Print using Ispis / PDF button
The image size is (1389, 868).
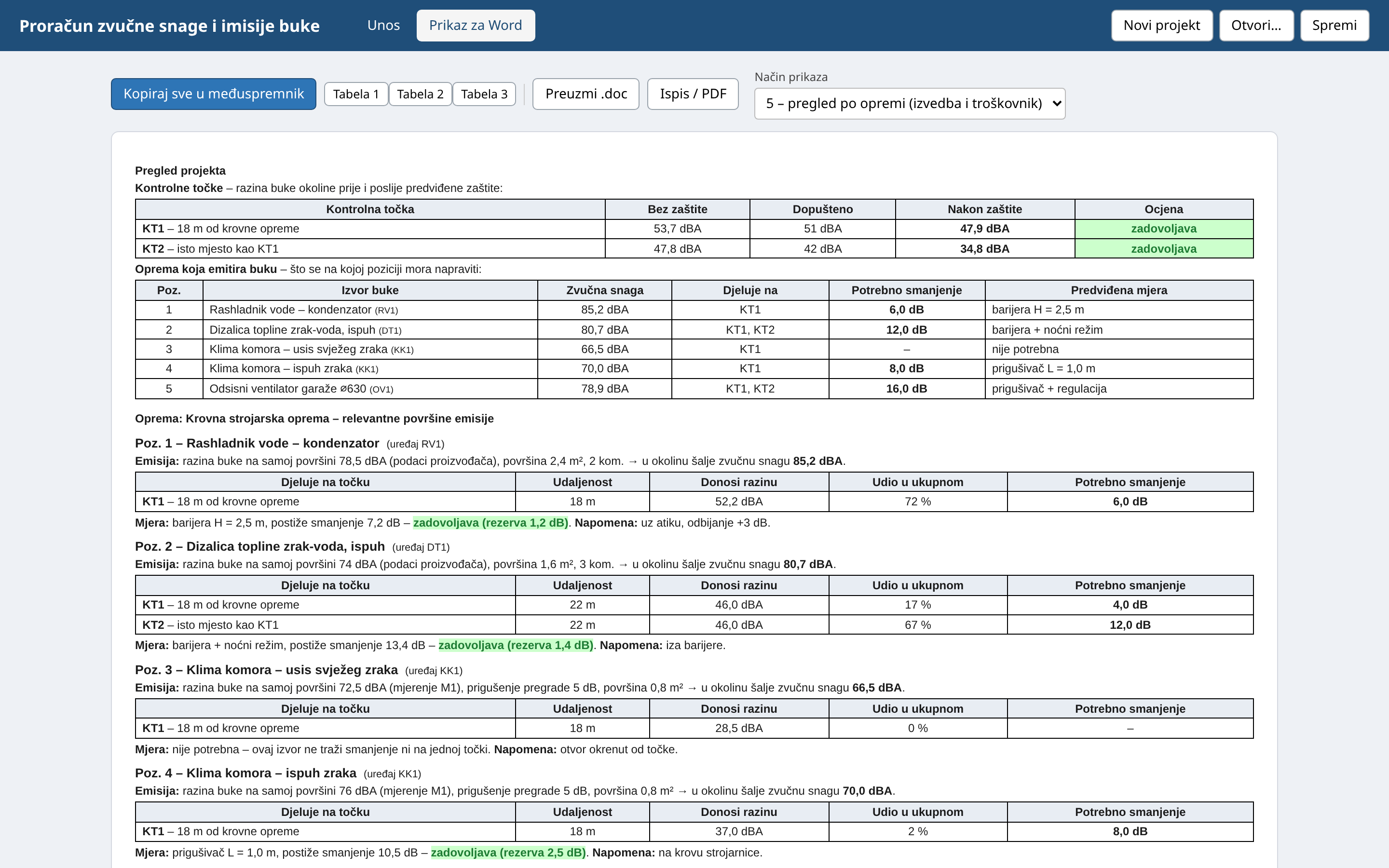693,94
